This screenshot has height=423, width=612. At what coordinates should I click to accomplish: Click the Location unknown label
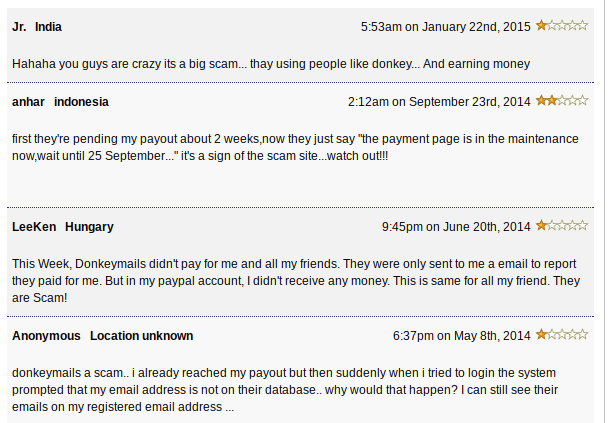141,336
